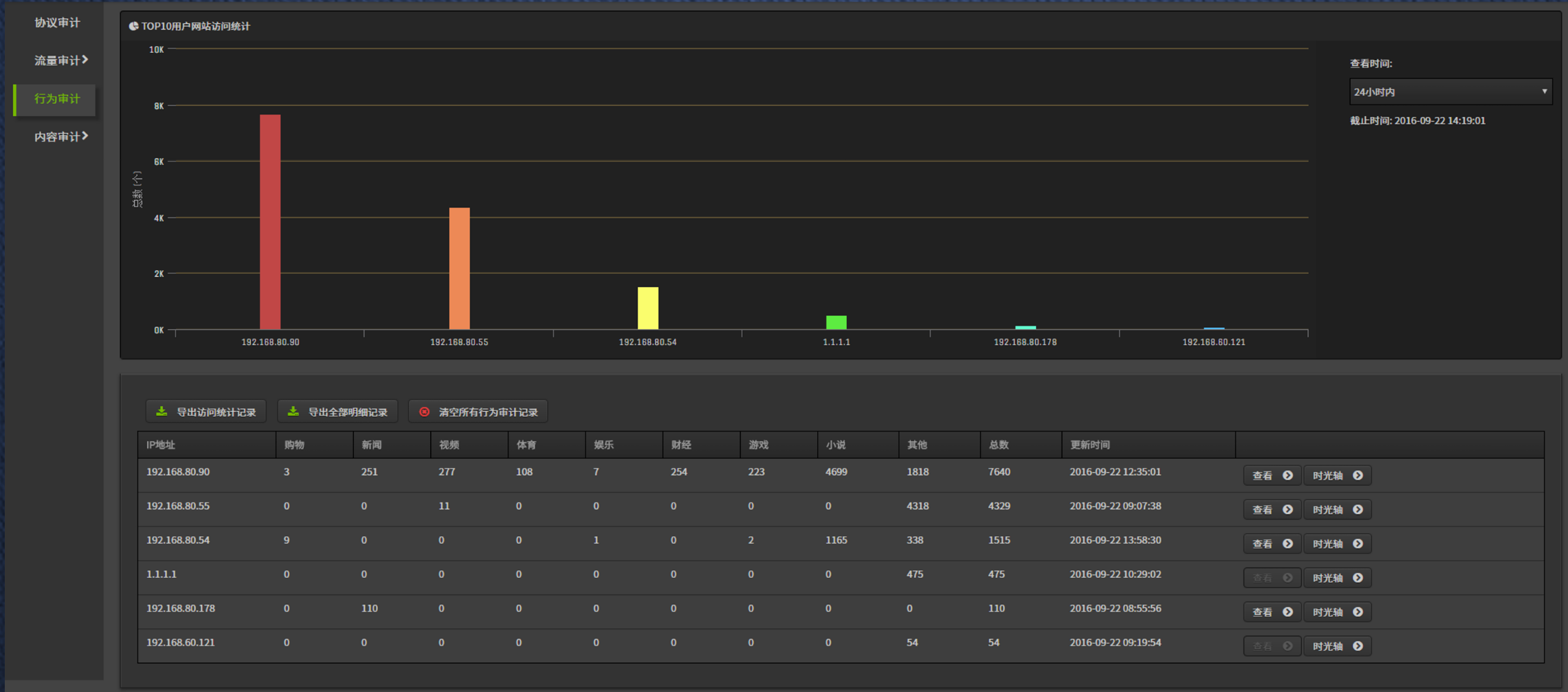
Task: Click IP cell 192.168.60.121 in table
Action: 180,643
